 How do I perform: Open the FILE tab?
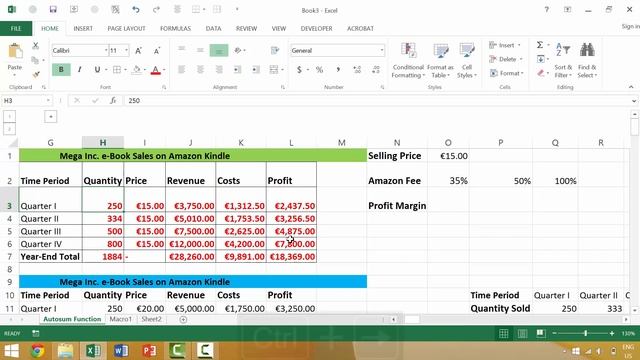pyautogui.click(x=16, y=29)
